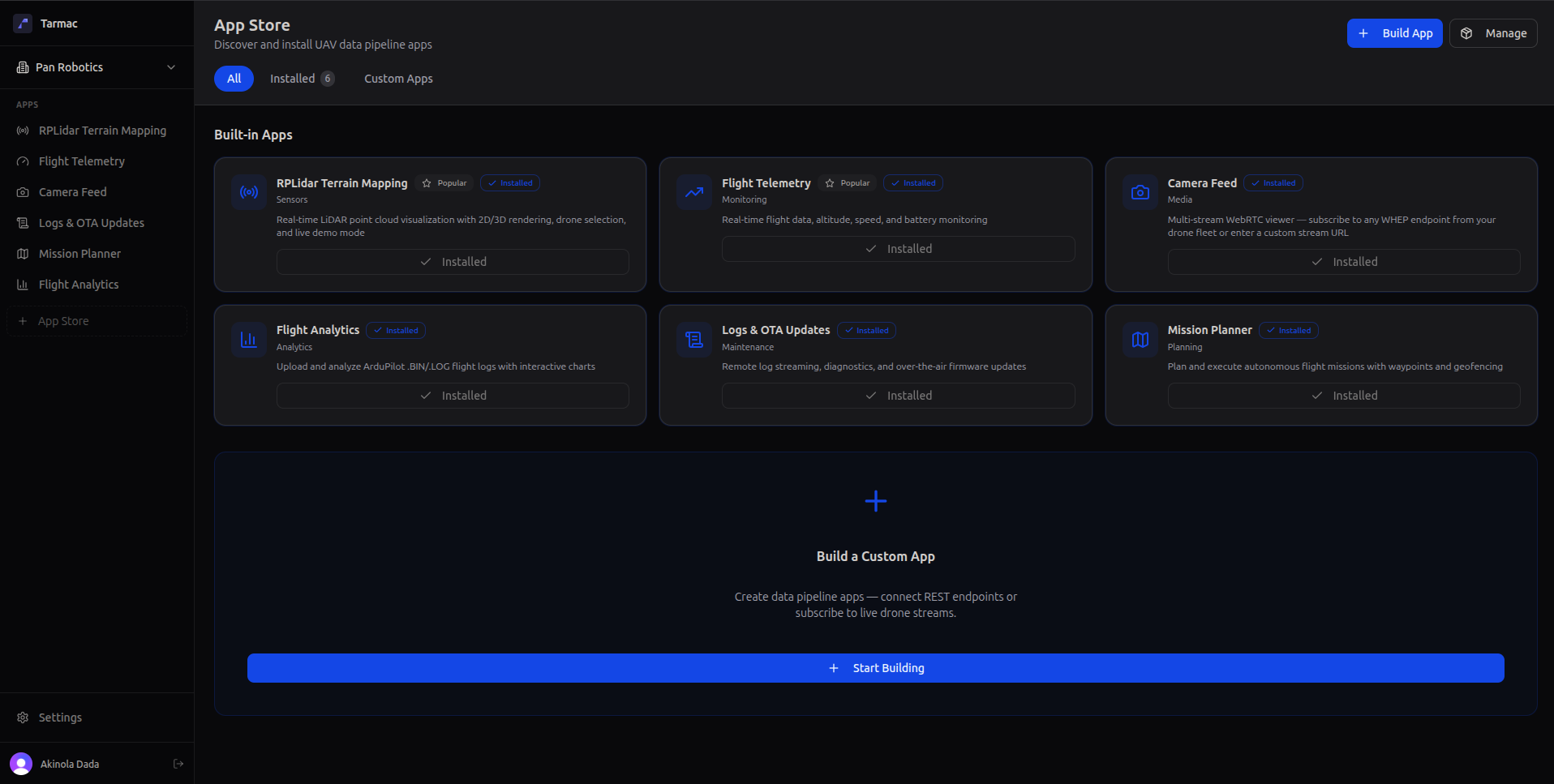The image size is (1554, 784).
Task: Open RPLidar Terrain Mapping from sidebar
Action: (x=97, y=131)
